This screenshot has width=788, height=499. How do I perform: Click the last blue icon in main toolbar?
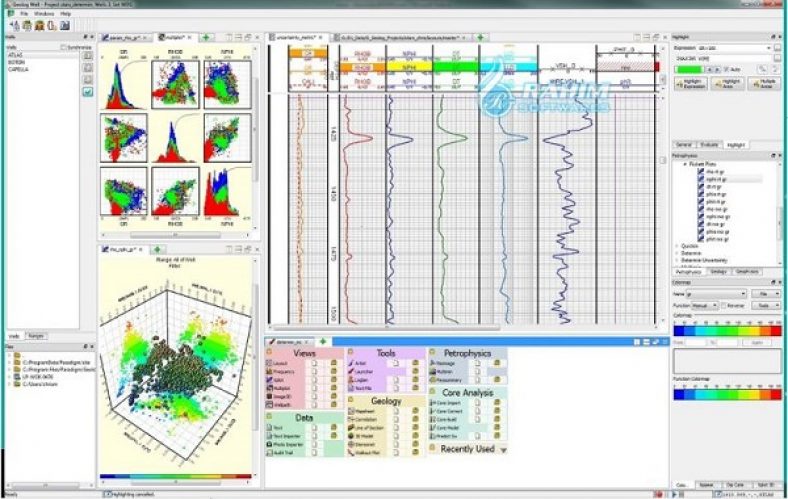65,25
